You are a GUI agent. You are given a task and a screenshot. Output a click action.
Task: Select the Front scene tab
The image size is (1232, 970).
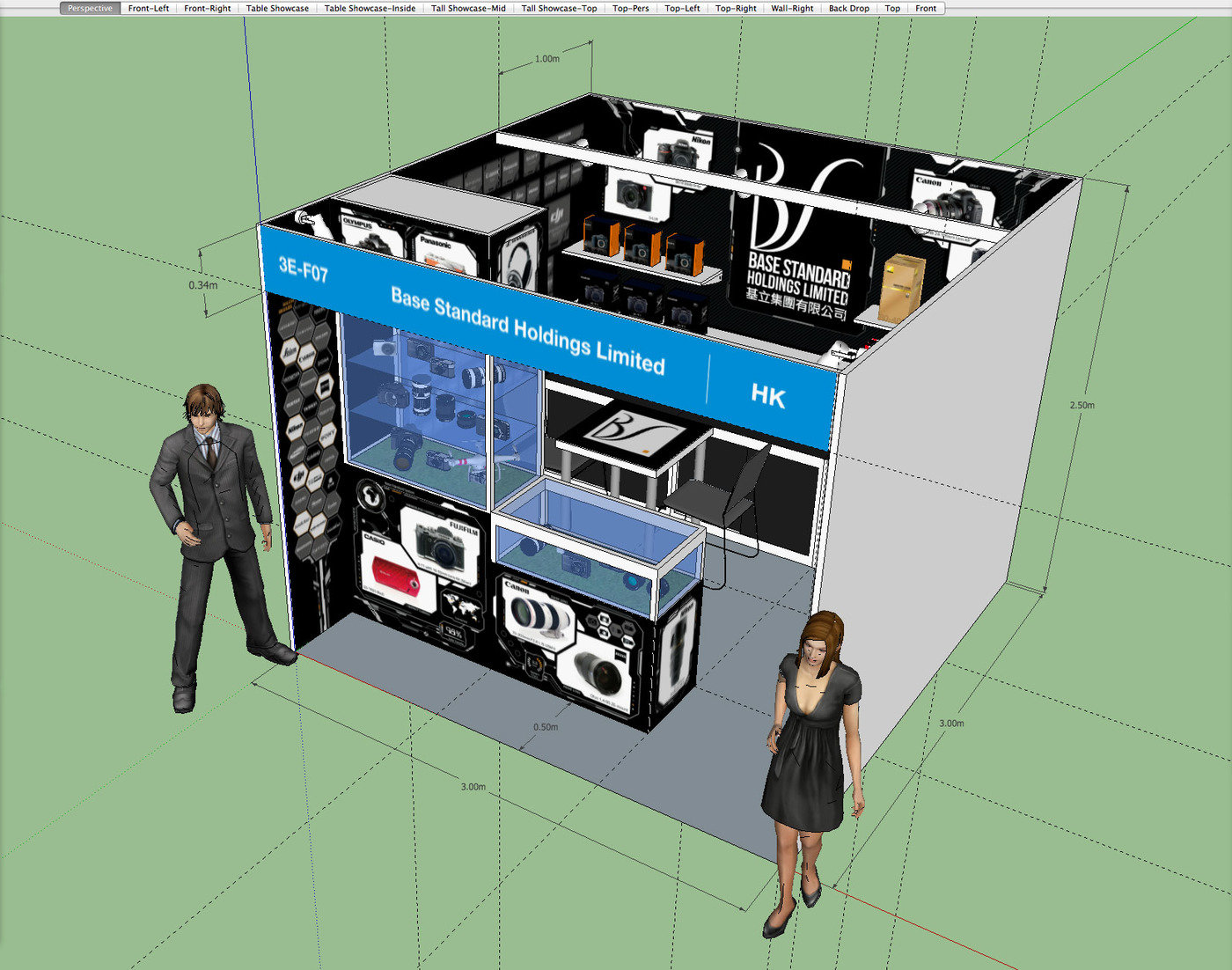926,8
